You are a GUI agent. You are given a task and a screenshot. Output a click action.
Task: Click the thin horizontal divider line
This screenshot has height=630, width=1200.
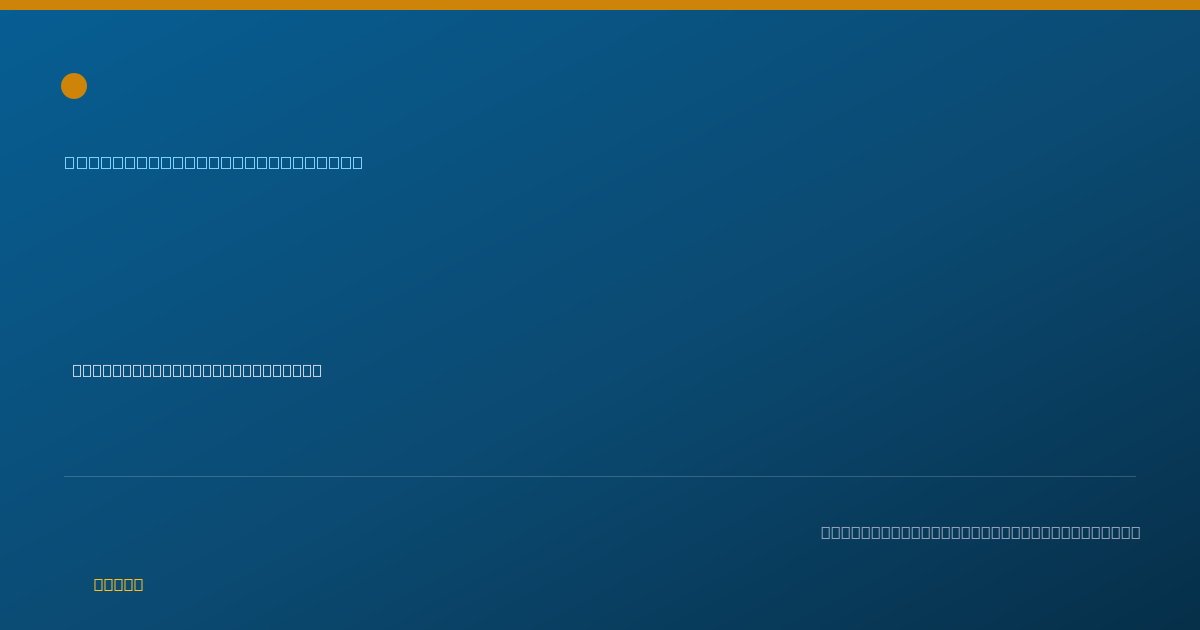coord(600,476)
